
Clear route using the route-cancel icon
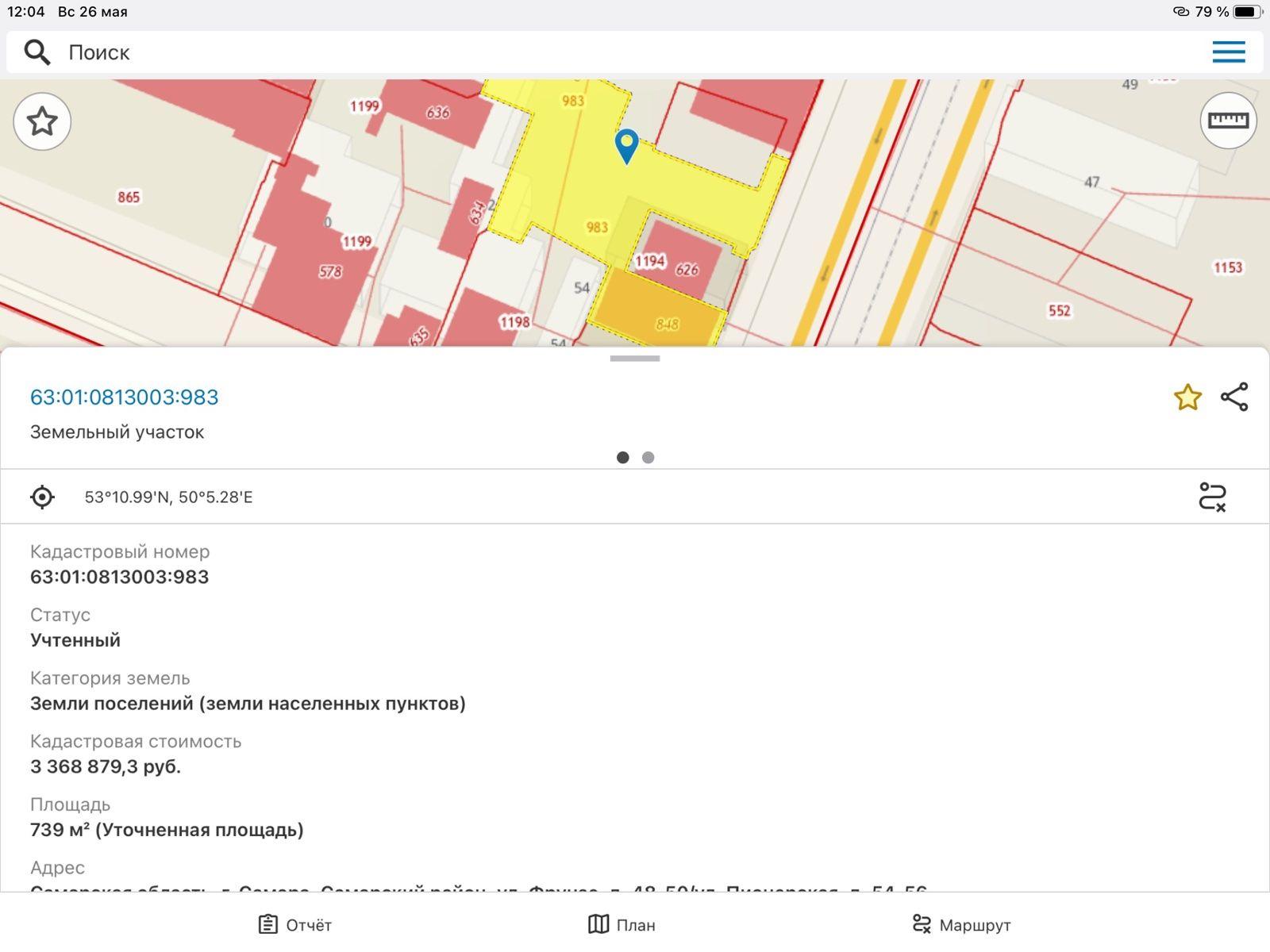[x=1212, y=497]
